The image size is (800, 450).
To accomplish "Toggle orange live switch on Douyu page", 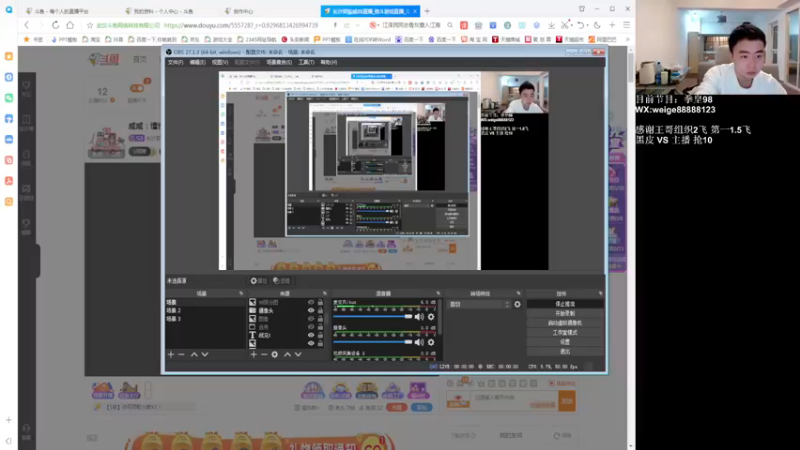I will click(x=137, y=88).
